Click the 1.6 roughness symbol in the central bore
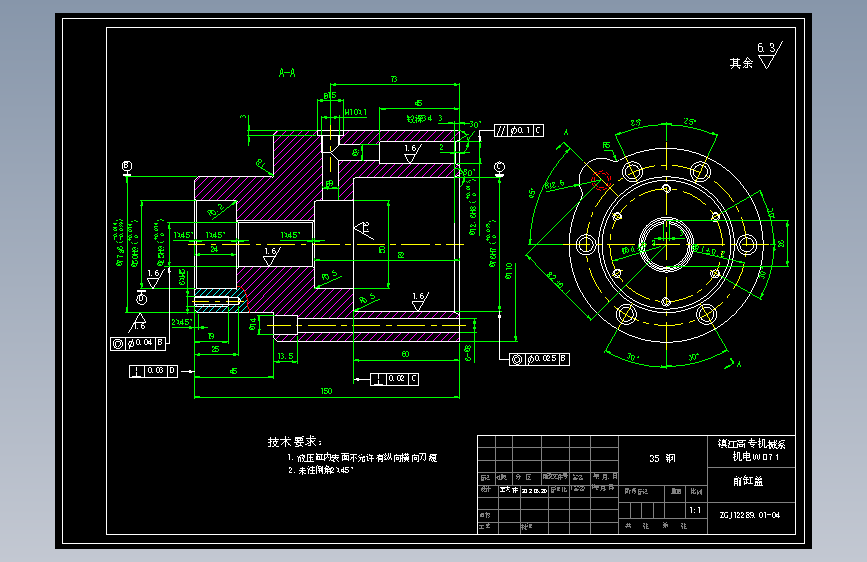867x562 pixels. tap(271, 255)
